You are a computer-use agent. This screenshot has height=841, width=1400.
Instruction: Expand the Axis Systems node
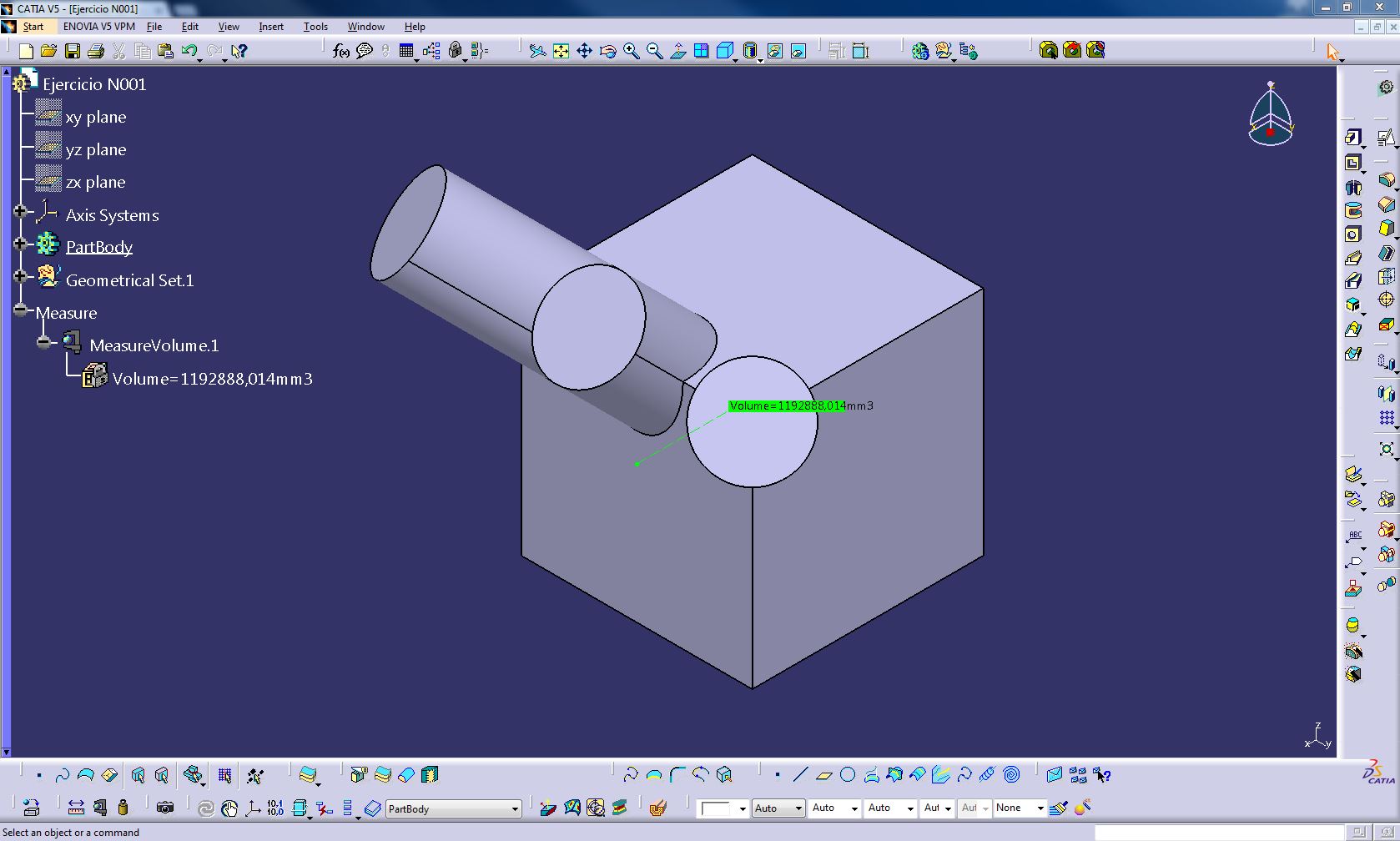click(21, 211)
